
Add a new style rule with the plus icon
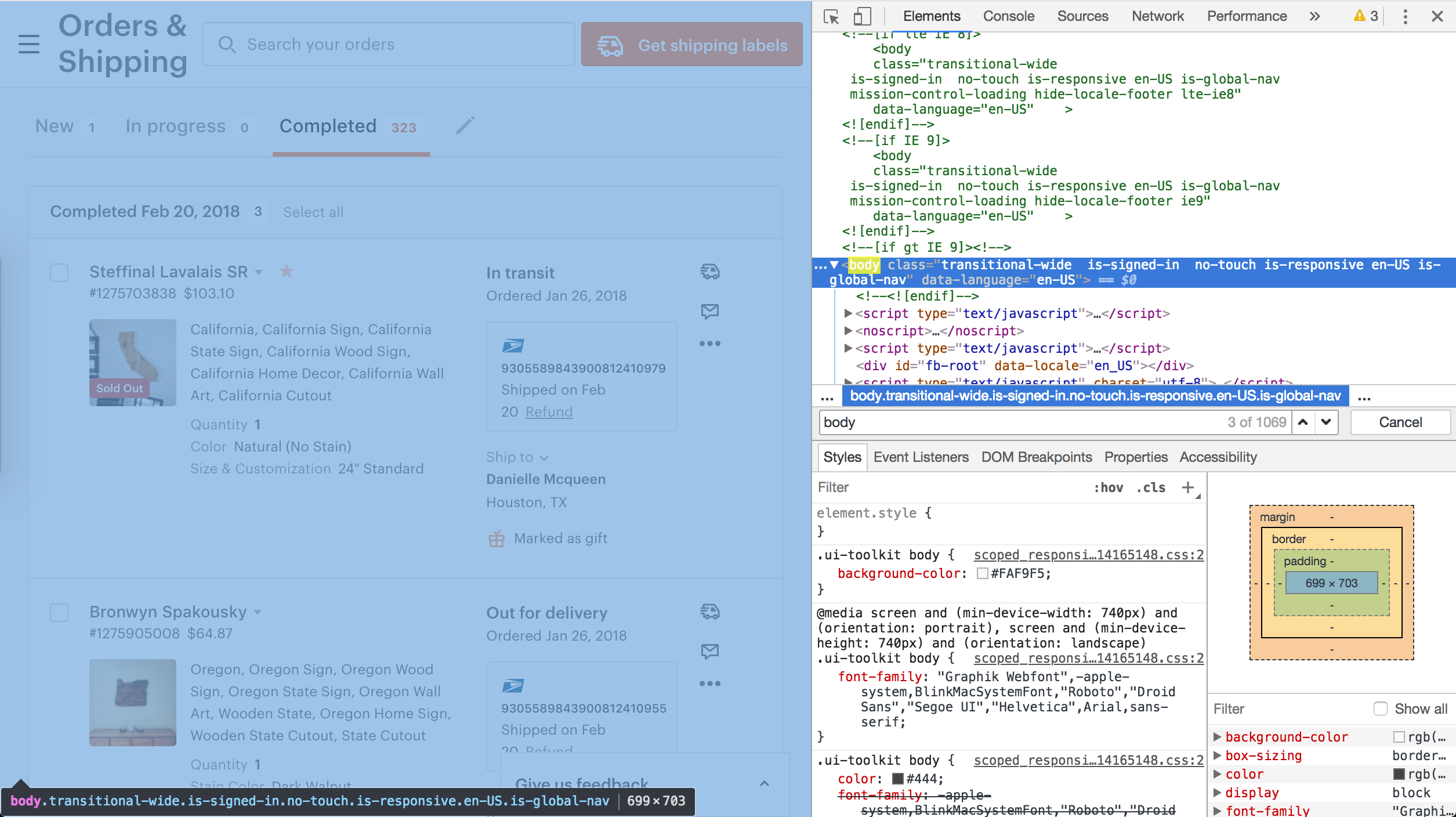pos(1187,487)
